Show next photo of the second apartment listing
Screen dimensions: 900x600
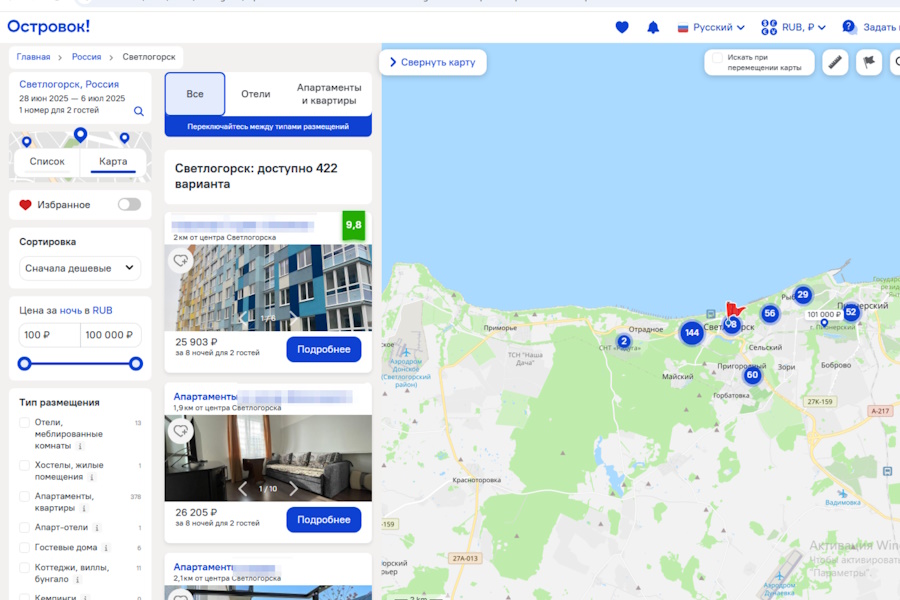293,489
